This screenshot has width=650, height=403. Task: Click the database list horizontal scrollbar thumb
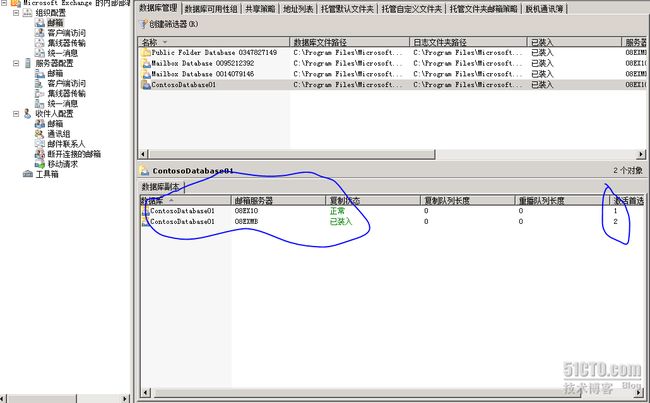point(291,154)
